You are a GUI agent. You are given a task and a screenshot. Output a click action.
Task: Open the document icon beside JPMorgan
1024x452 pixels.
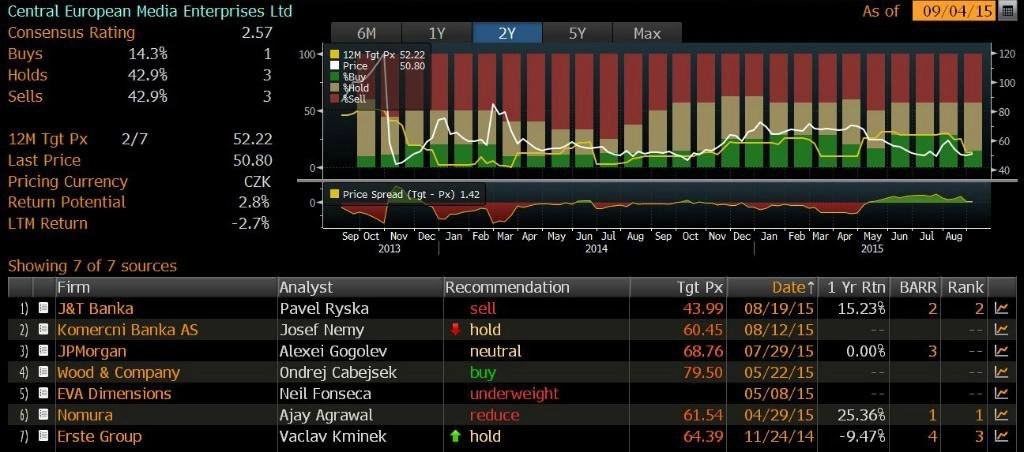point(44,351)
